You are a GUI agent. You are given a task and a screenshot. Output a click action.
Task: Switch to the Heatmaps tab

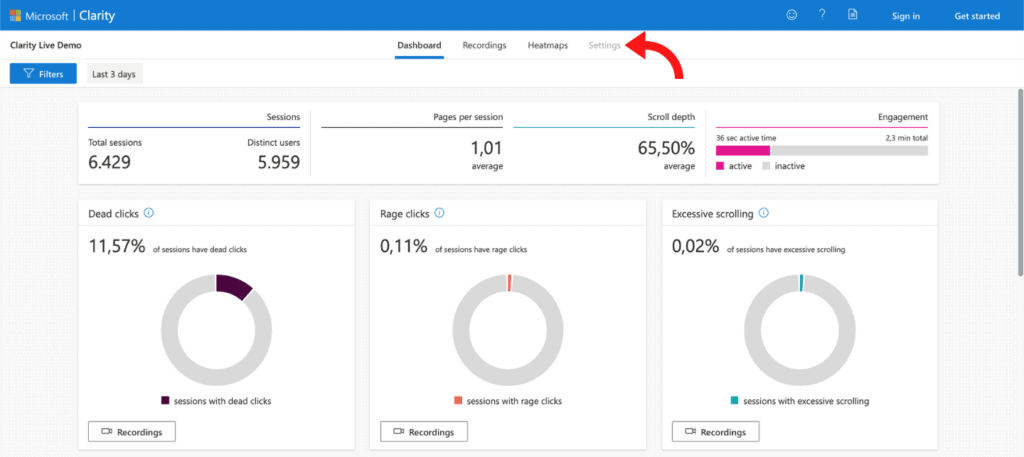click(x=548, y=46)
